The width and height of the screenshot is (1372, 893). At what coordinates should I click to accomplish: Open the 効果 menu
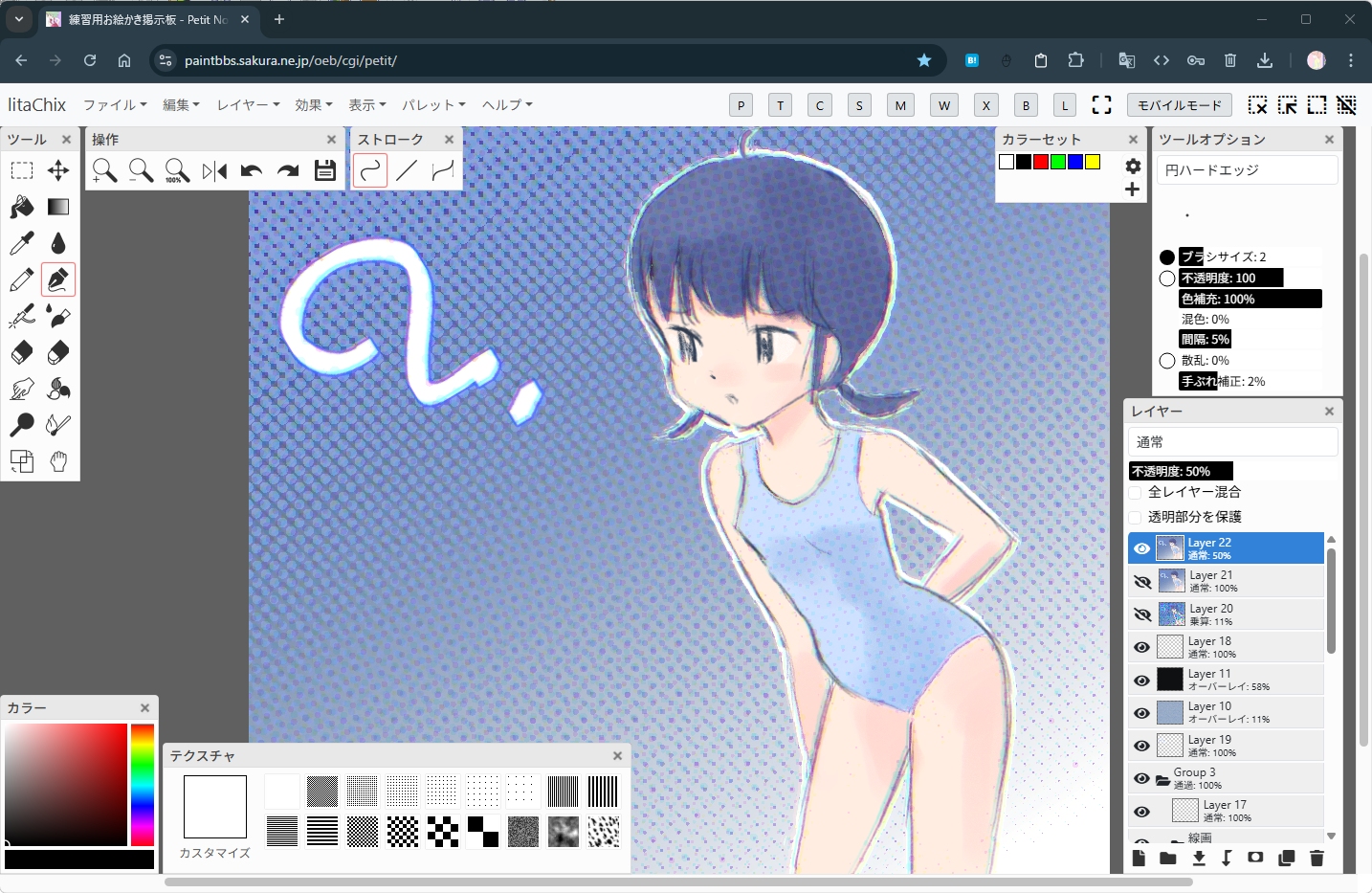click(313, 105)
